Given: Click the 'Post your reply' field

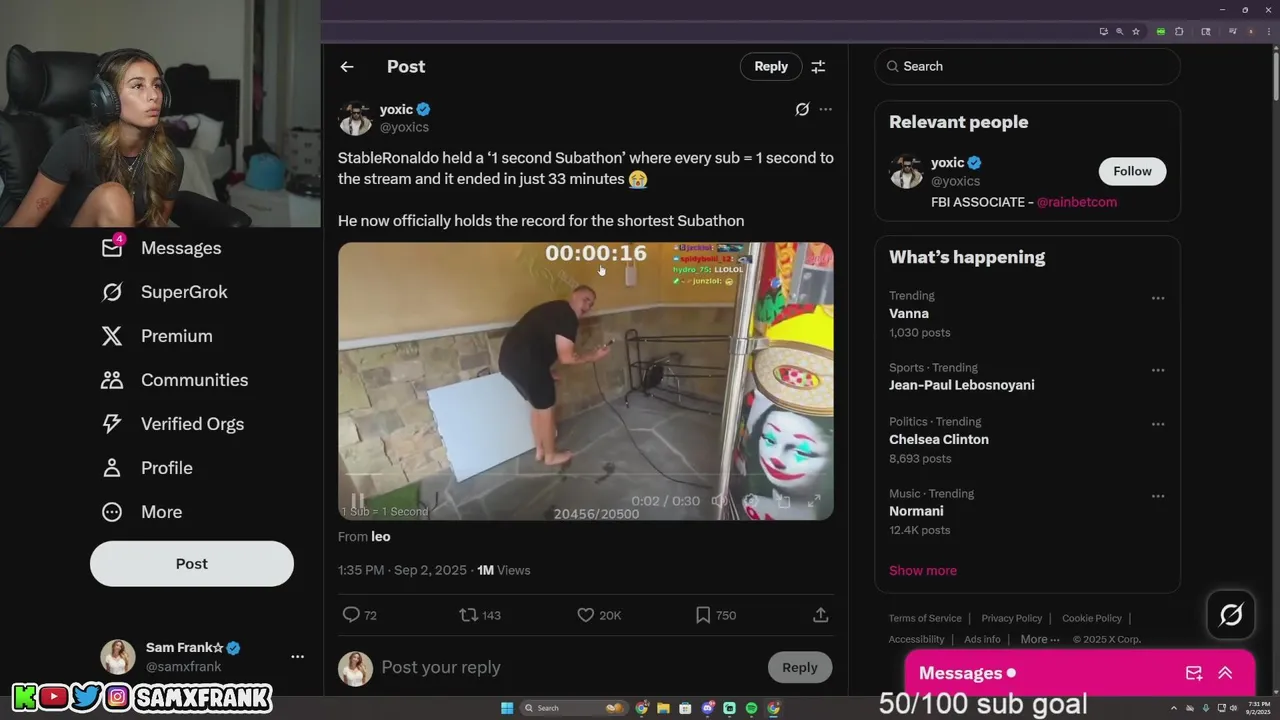Looking at the screenshot, I should tap(570, 667).
